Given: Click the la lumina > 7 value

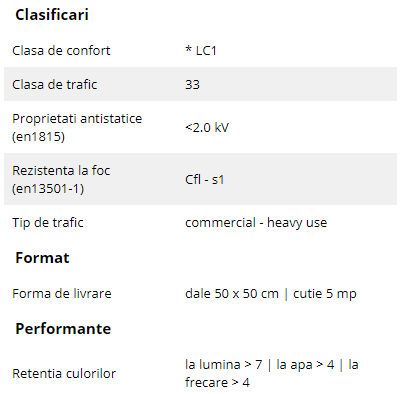Looking at the screenshot, I should pos(224,365).
